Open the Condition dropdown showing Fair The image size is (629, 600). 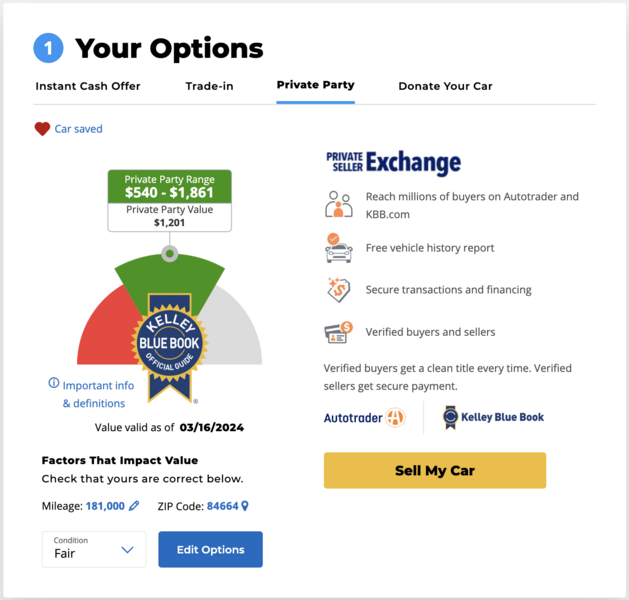coord(94,549)
